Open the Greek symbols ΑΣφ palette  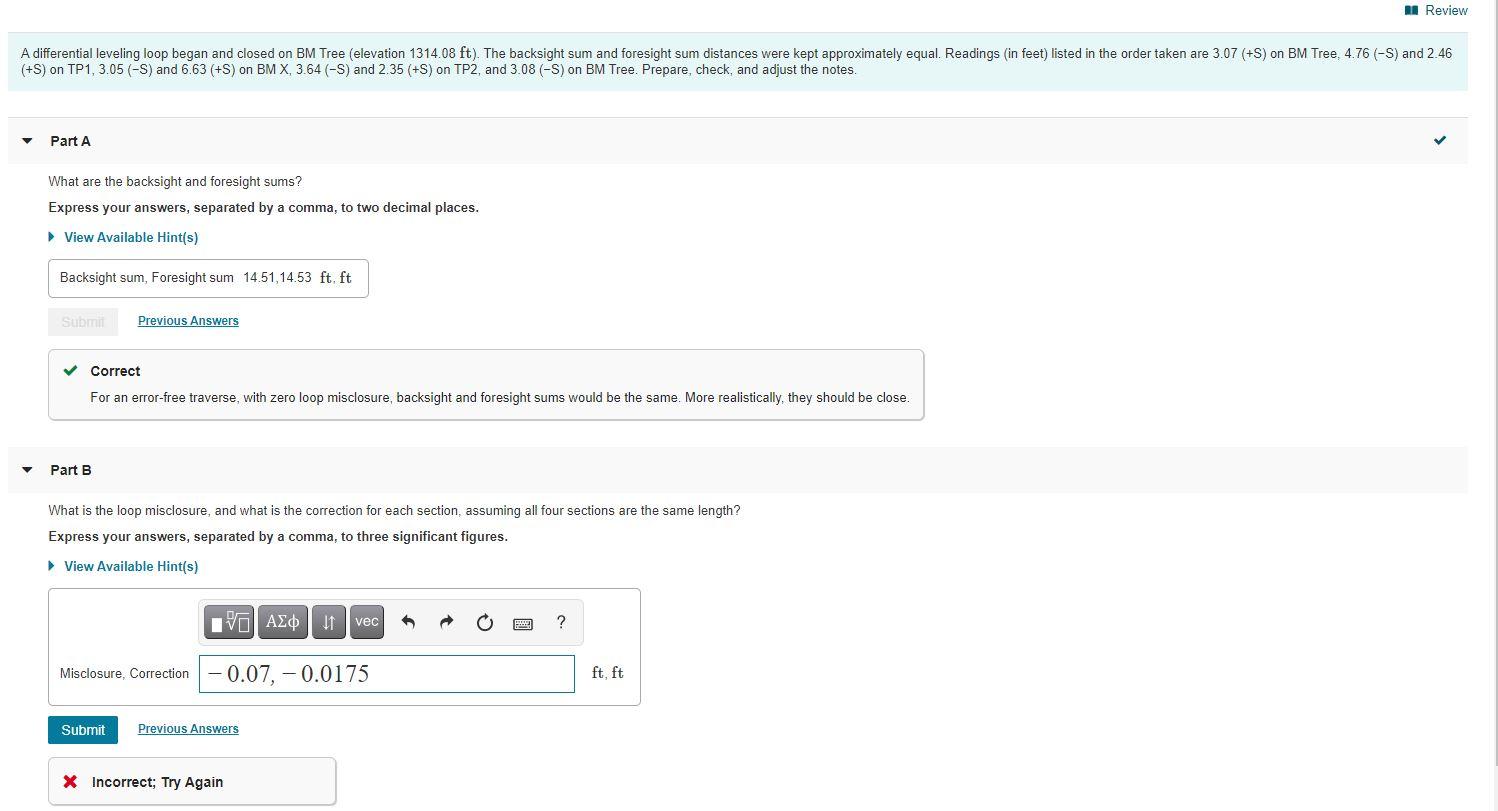282,621
